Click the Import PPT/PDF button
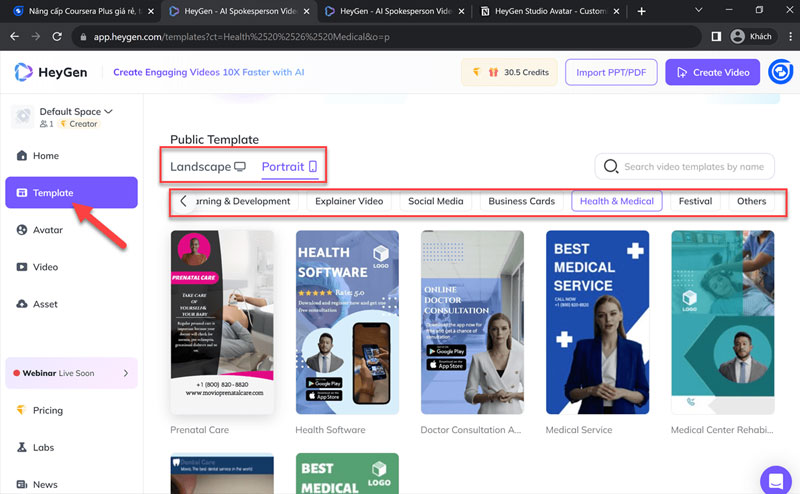This screenshot has width=800, height=494. (610, 72)
